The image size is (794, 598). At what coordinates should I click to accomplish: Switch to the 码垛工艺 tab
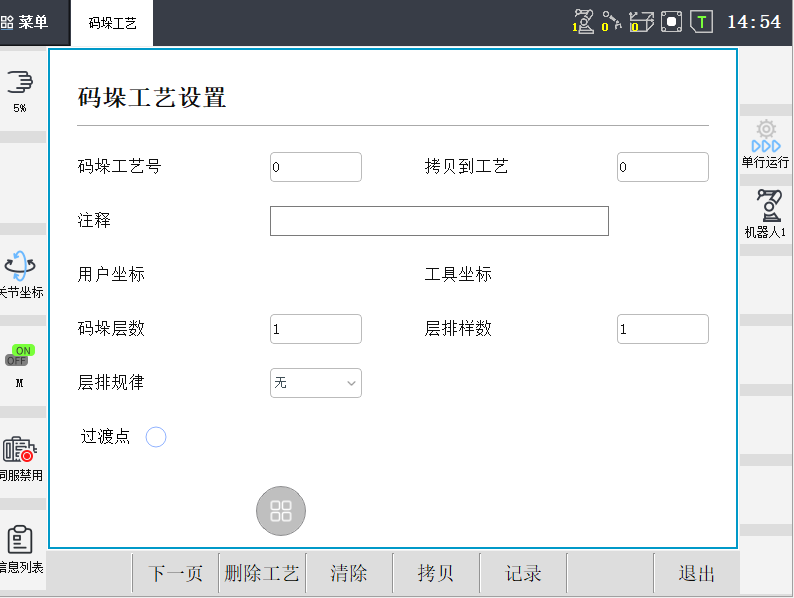(x=112, y=22)
